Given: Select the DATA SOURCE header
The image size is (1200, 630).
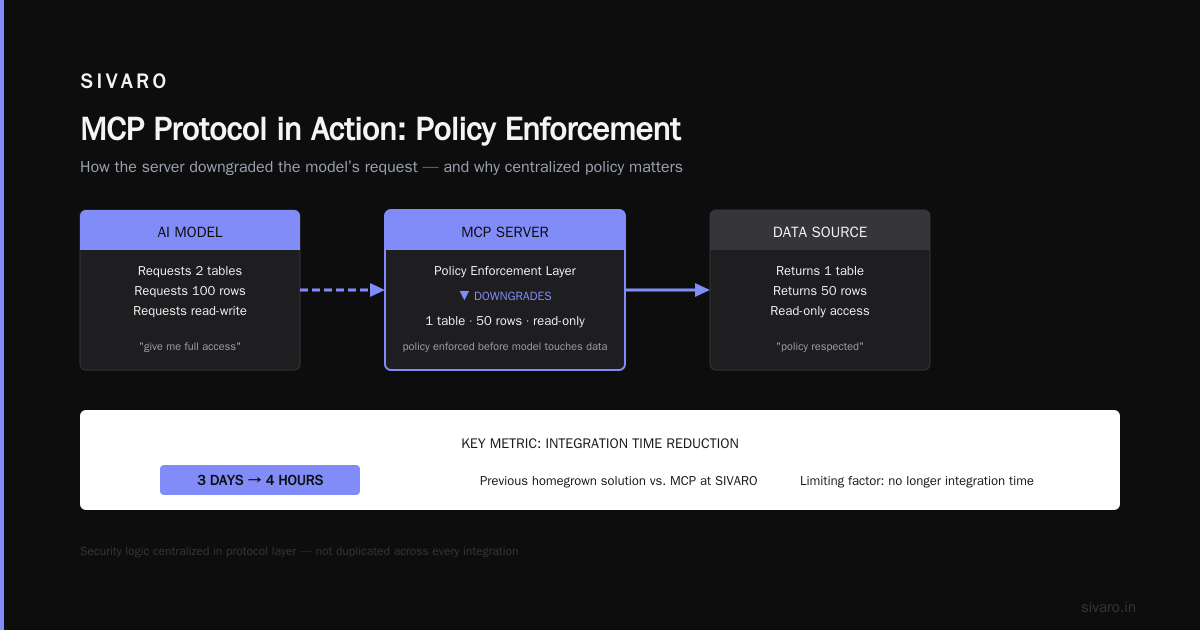Looking at the screenshot, I should 820,231.
